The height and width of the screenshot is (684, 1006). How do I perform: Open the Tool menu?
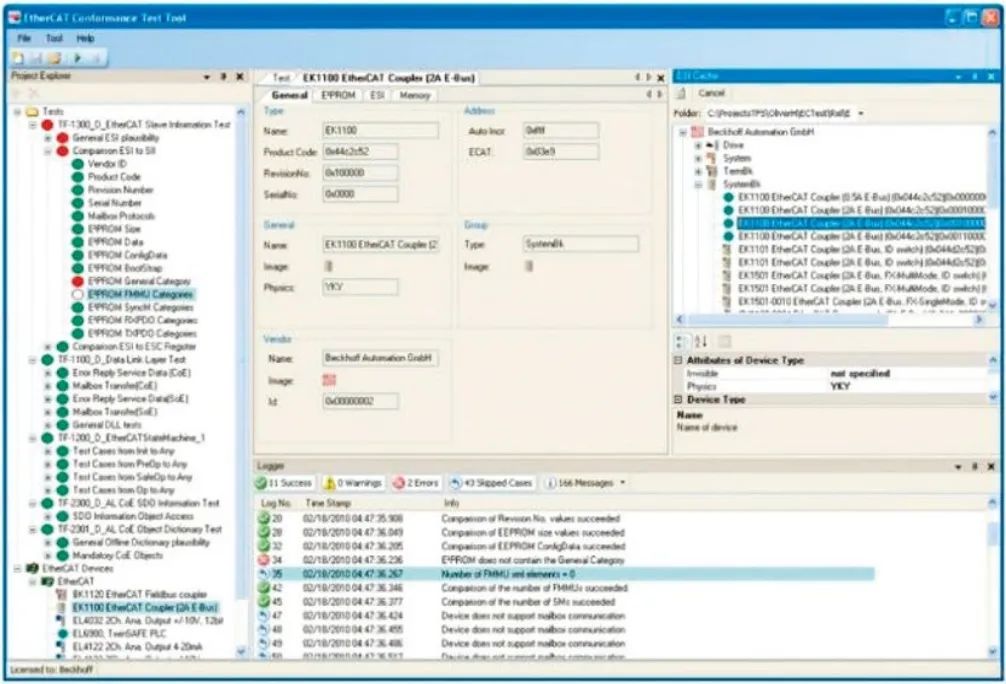tap(55, 38)
